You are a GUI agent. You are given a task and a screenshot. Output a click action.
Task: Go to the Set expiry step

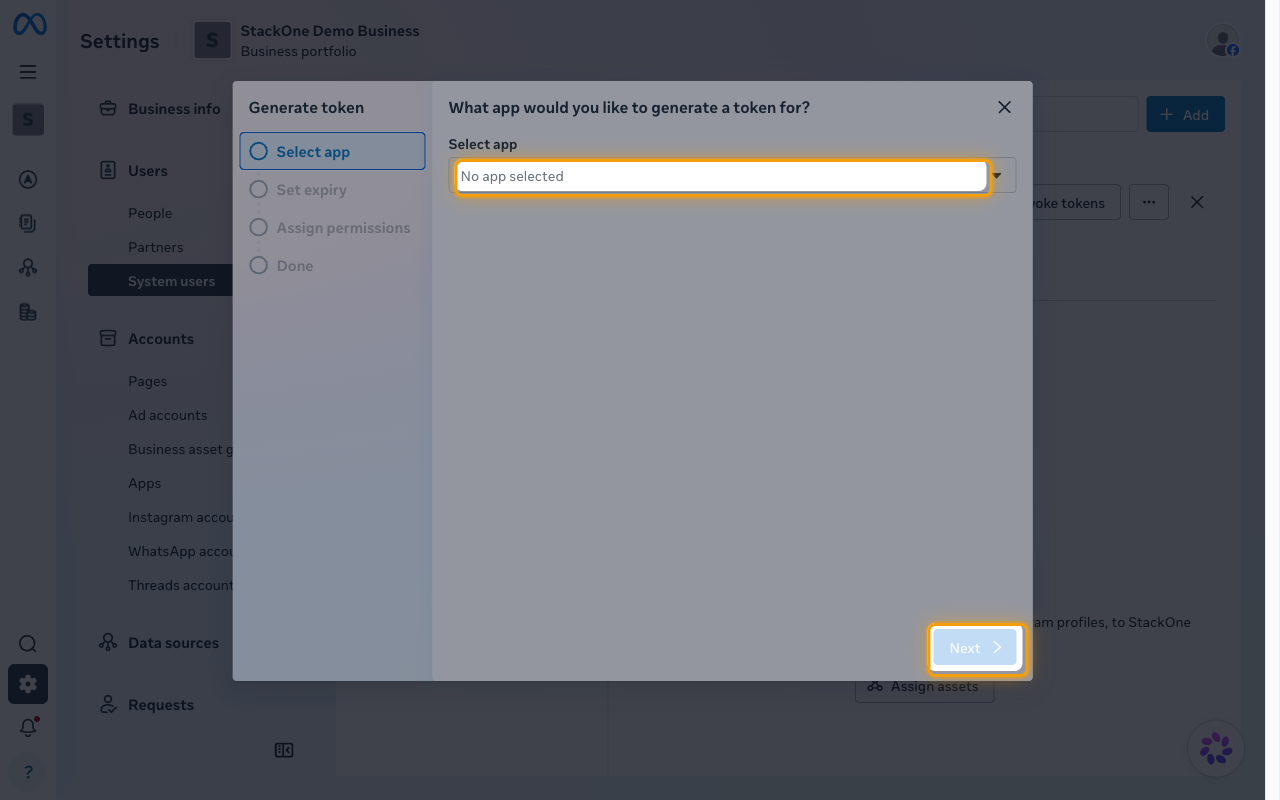[332, 190]
